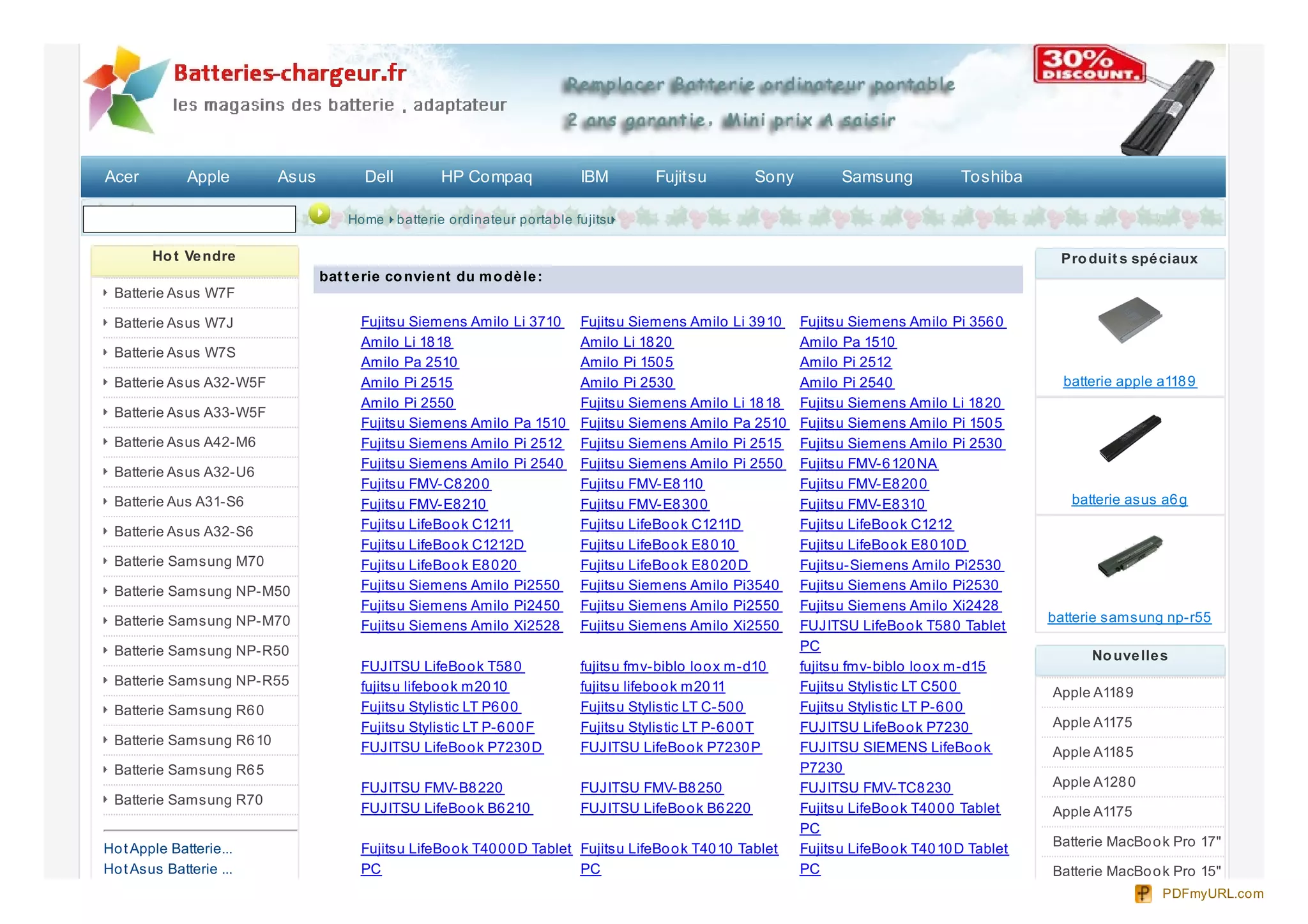Open the apple a1189 battery thumbnail
Screen dimensions: 1308x924
coord(1129,319)
